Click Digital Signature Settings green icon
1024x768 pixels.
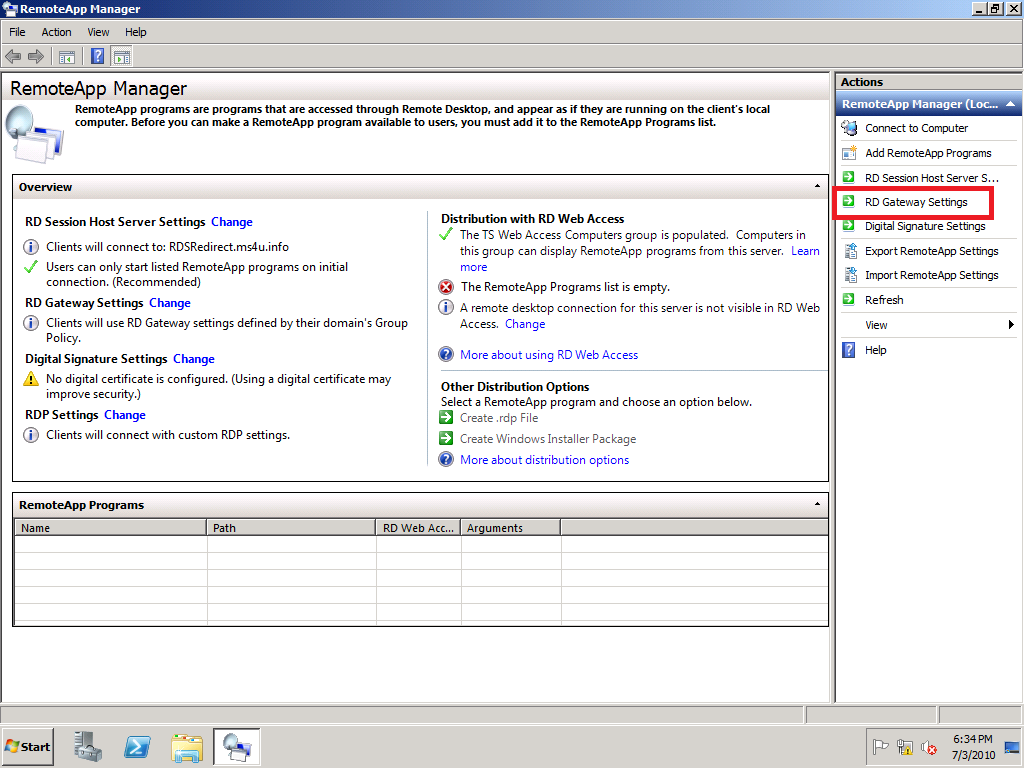tap(848, 226)
